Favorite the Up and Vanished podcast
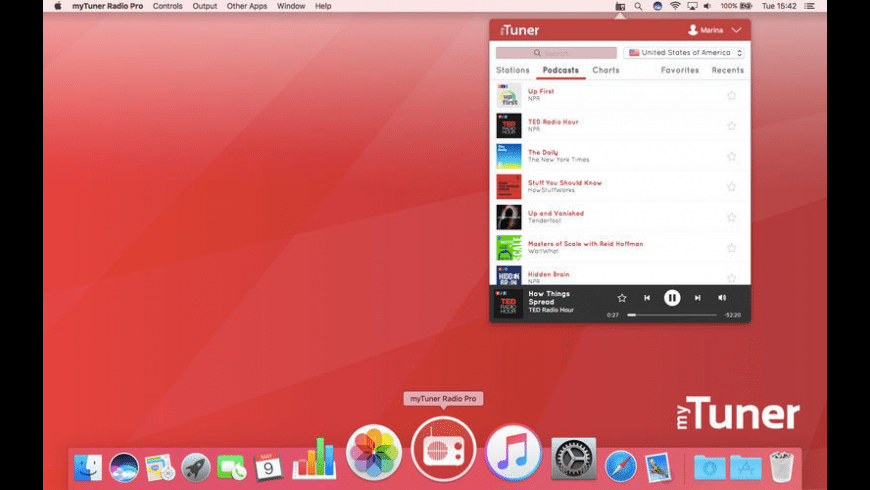The image size is (870, 490). pyautogui.click(x=731, y=218)
